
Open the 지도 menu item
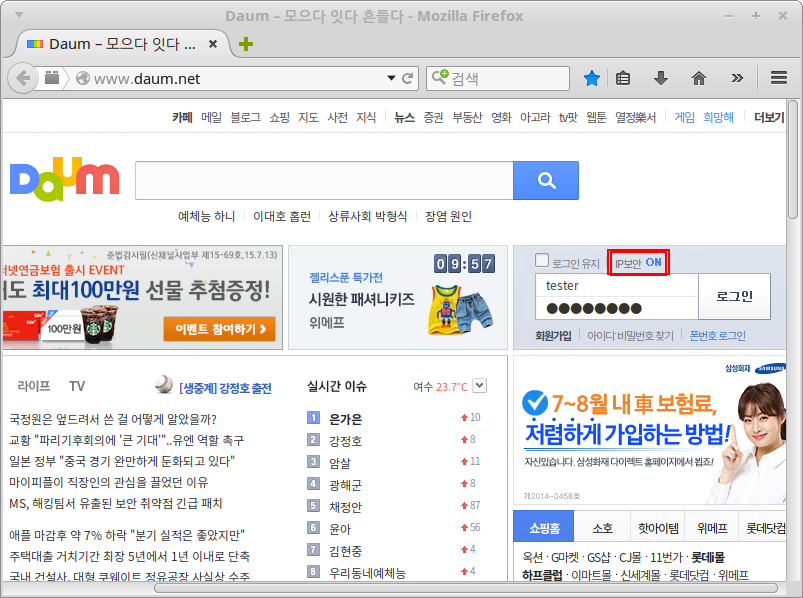308,118
